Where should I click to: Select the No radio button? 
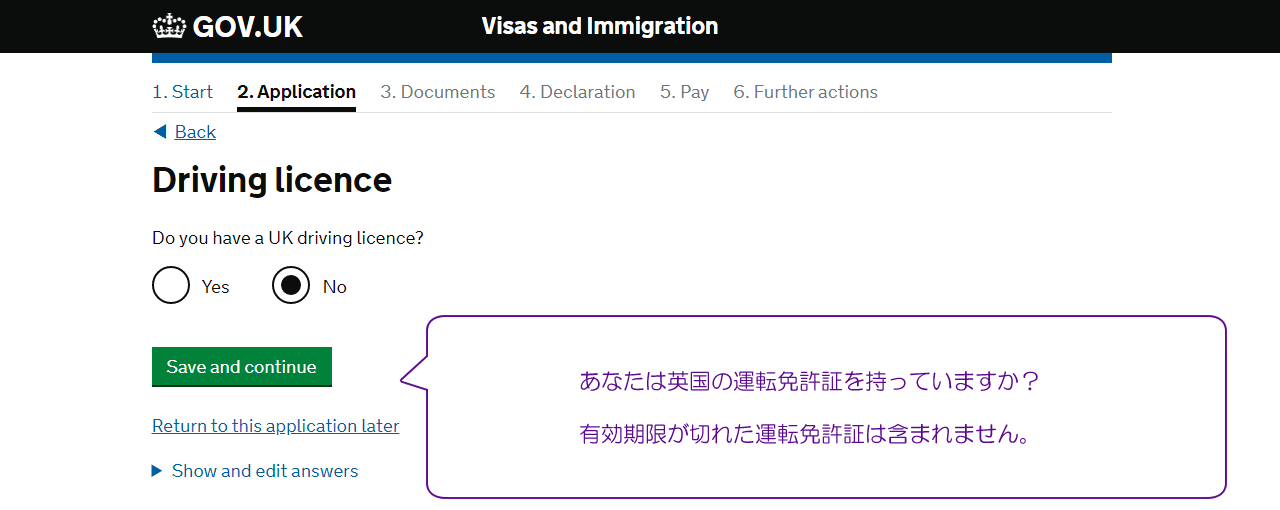point(291,286)
